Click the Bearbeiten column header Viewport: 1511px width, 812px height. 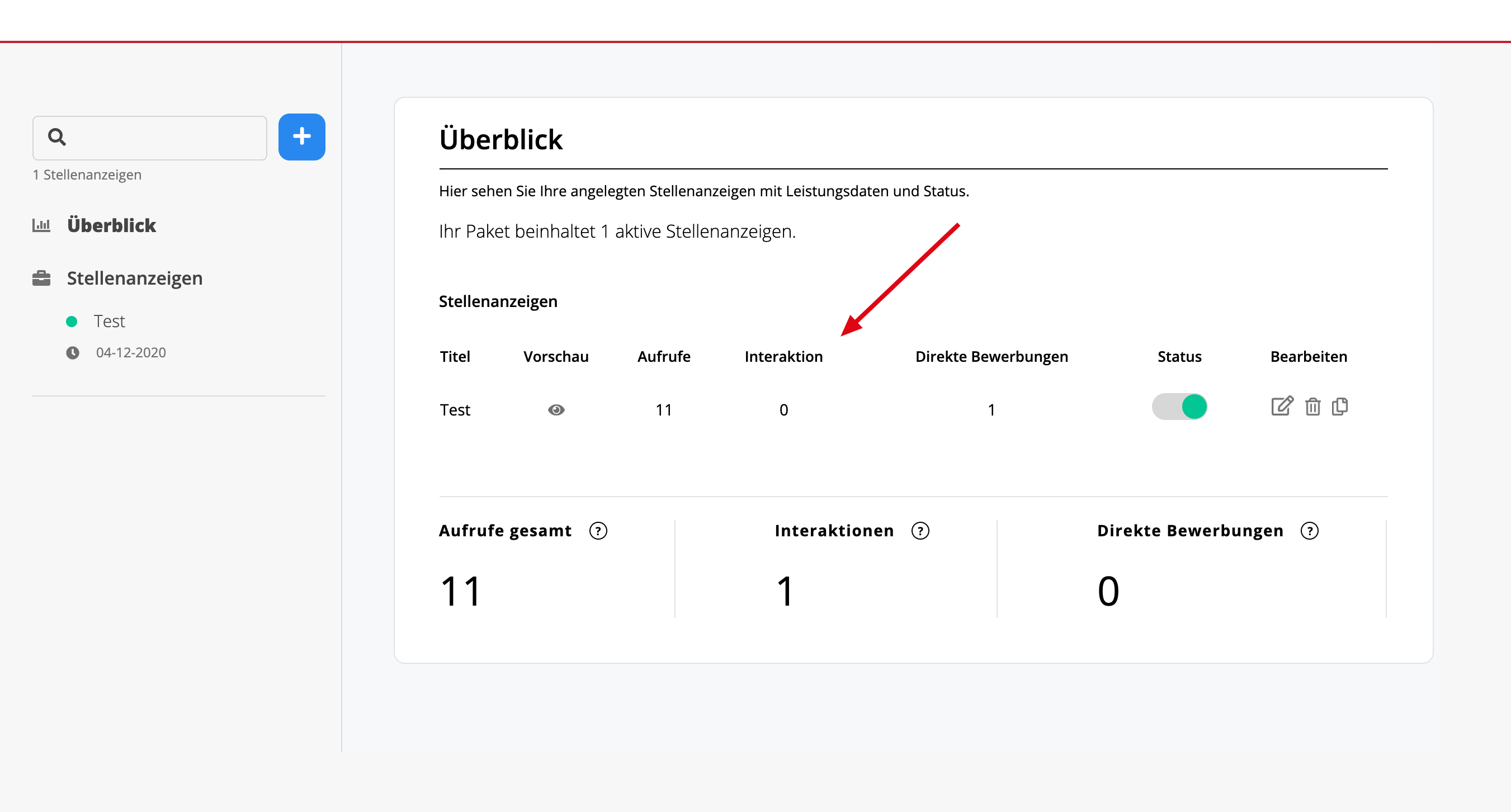coord(1309,357)
